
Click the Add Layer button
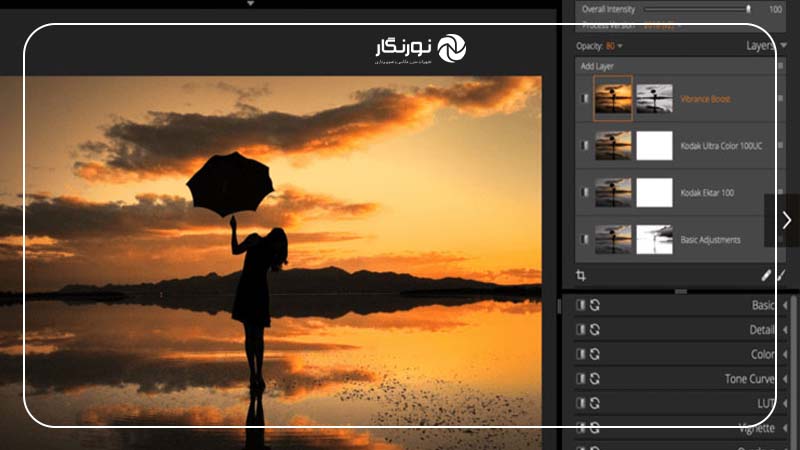596,66
